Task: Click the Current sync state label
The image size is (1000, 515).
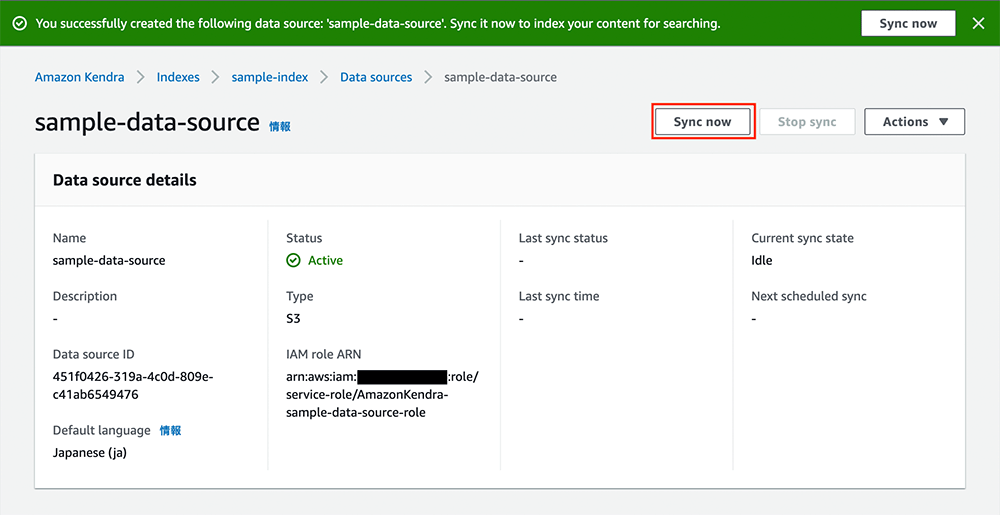Action: click(x=802, y=238)
